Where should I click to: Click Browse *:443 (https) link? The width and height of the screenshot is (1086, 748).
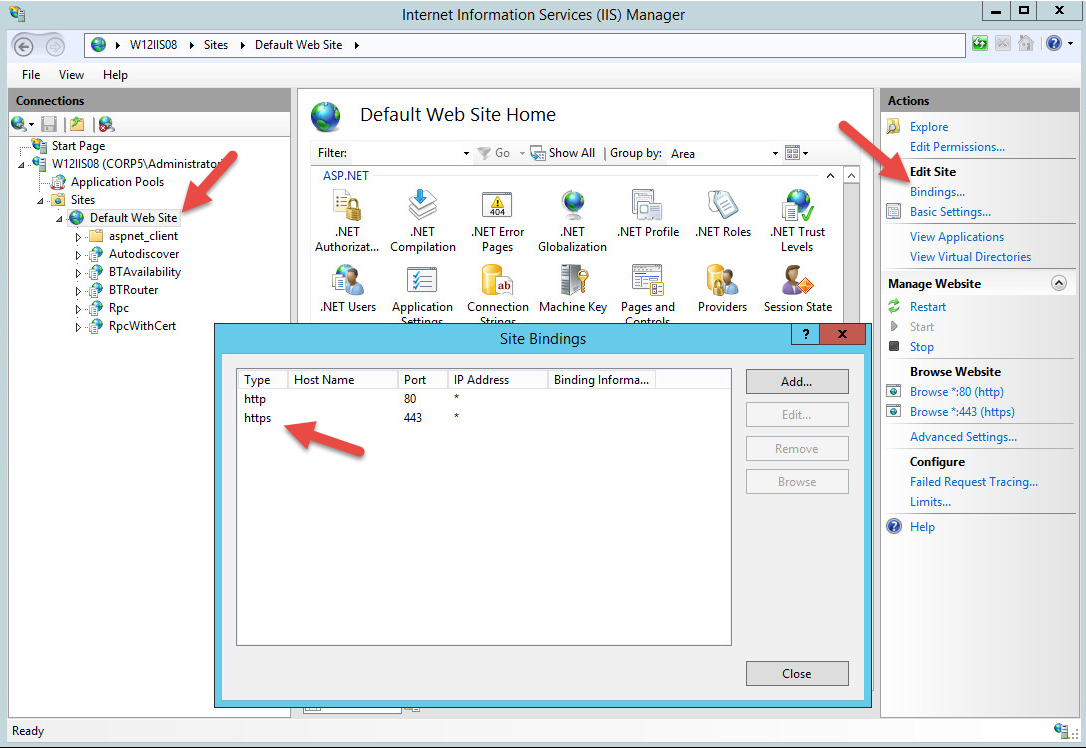coord(962,412)
